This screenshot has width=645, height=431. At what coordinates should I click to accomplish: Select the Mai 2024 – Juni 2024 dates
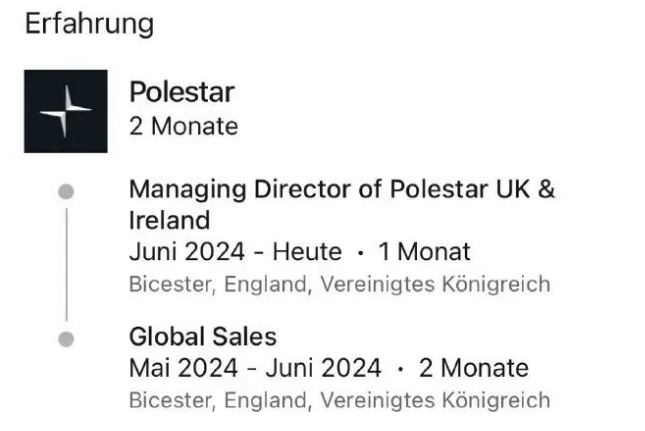point(255,368)
